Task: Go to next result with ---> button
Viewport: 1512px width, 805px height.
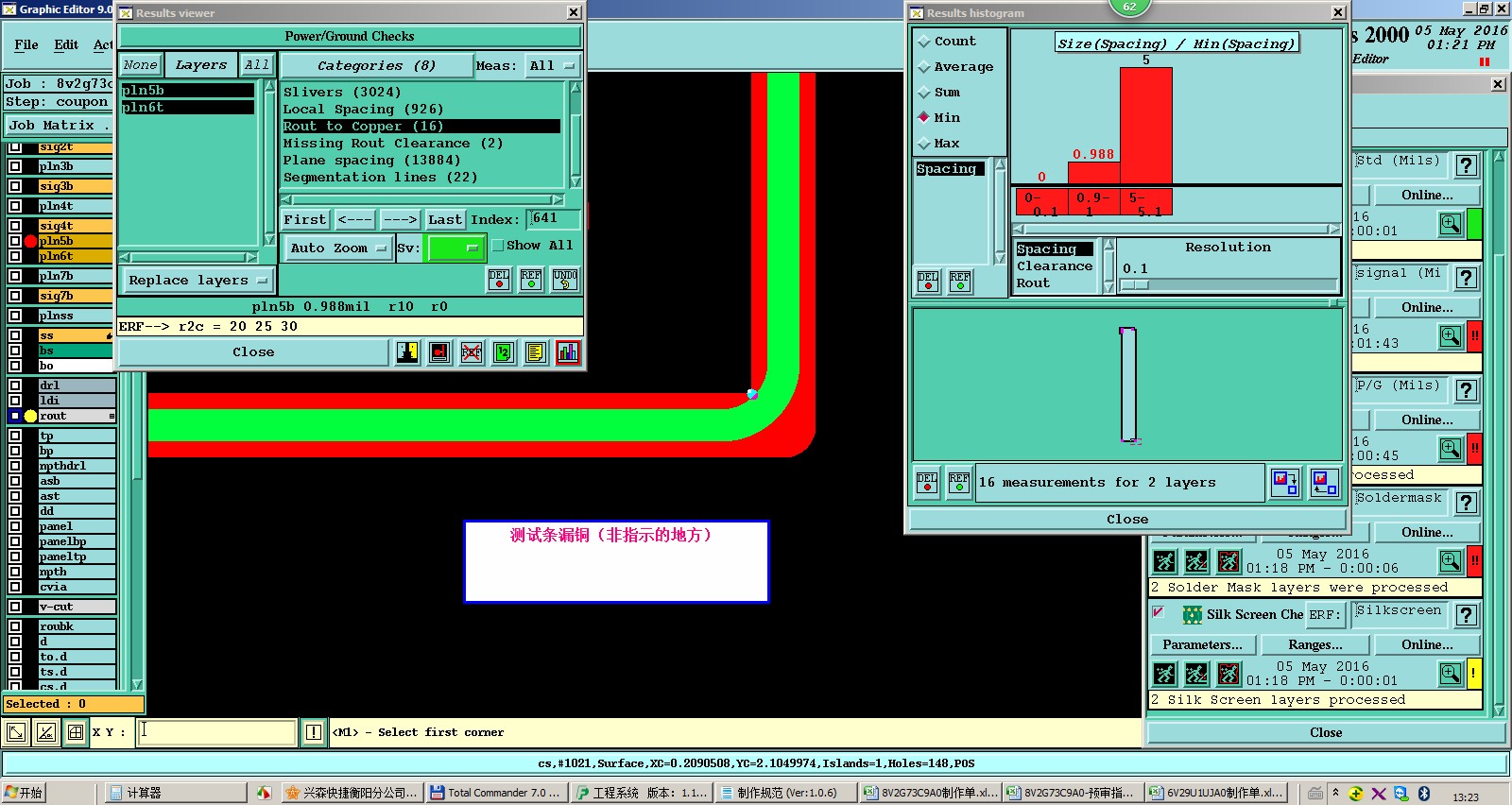Action: click(400, 219)
